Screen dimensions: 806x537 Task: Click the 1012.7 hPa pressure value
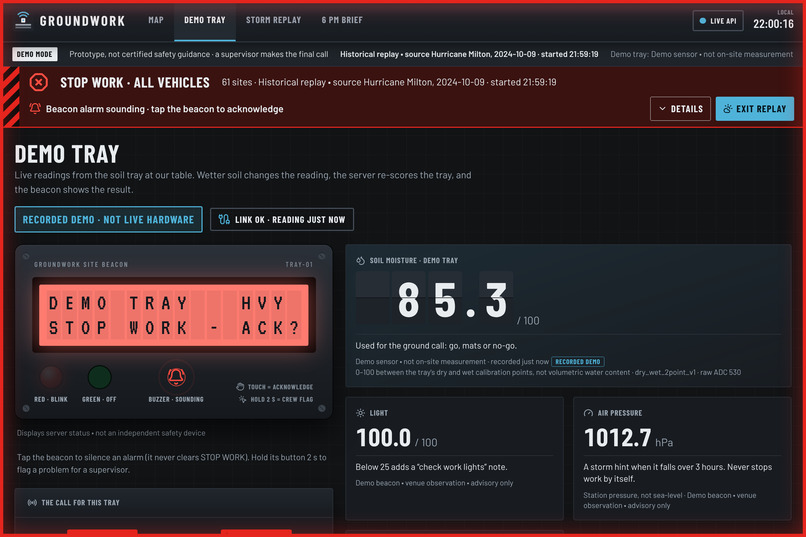pyautogui.click(x=618, y=438)
